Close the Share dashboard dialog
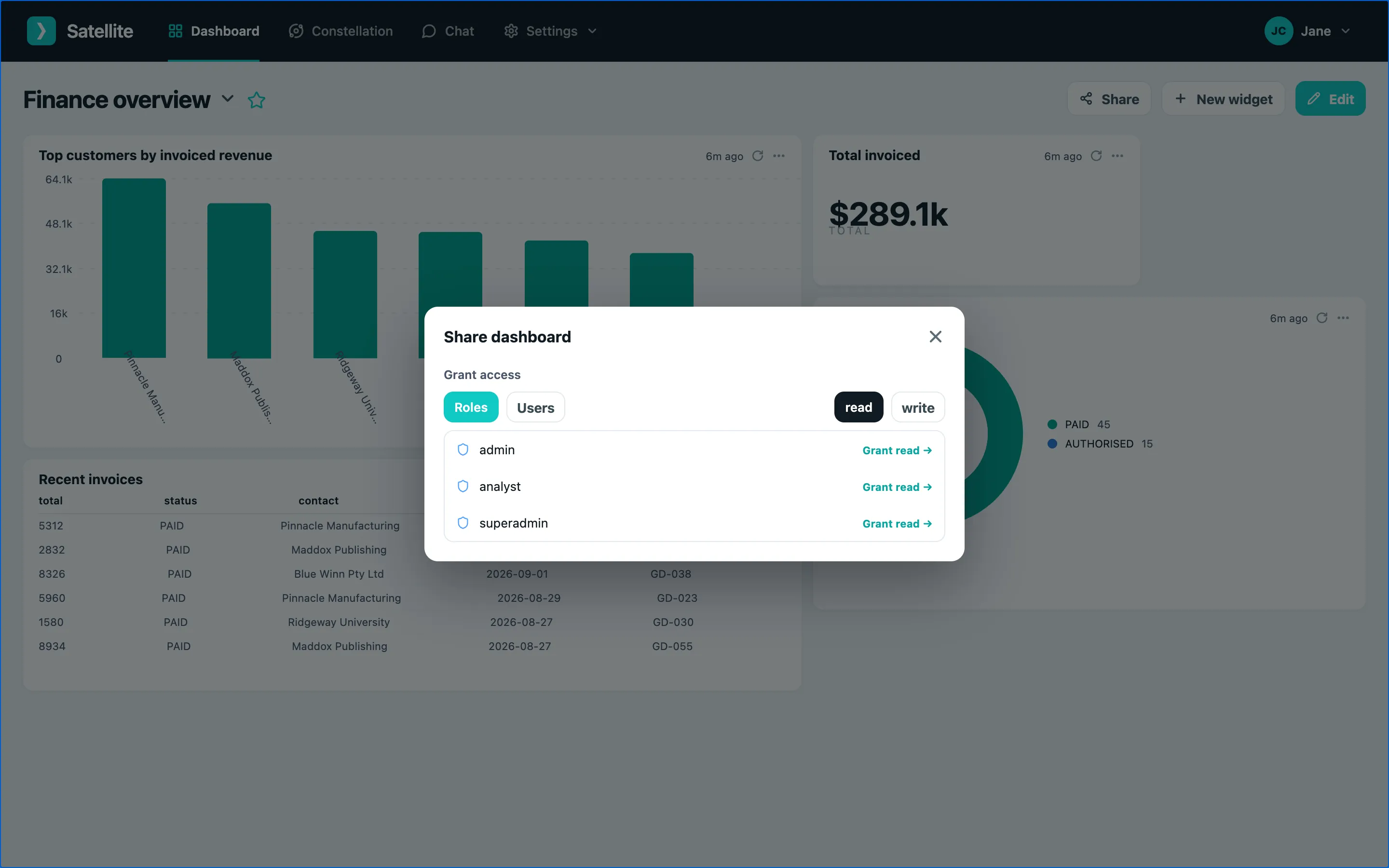The image size is (1389, 868). pyautogui.click(x=936, y=337)
